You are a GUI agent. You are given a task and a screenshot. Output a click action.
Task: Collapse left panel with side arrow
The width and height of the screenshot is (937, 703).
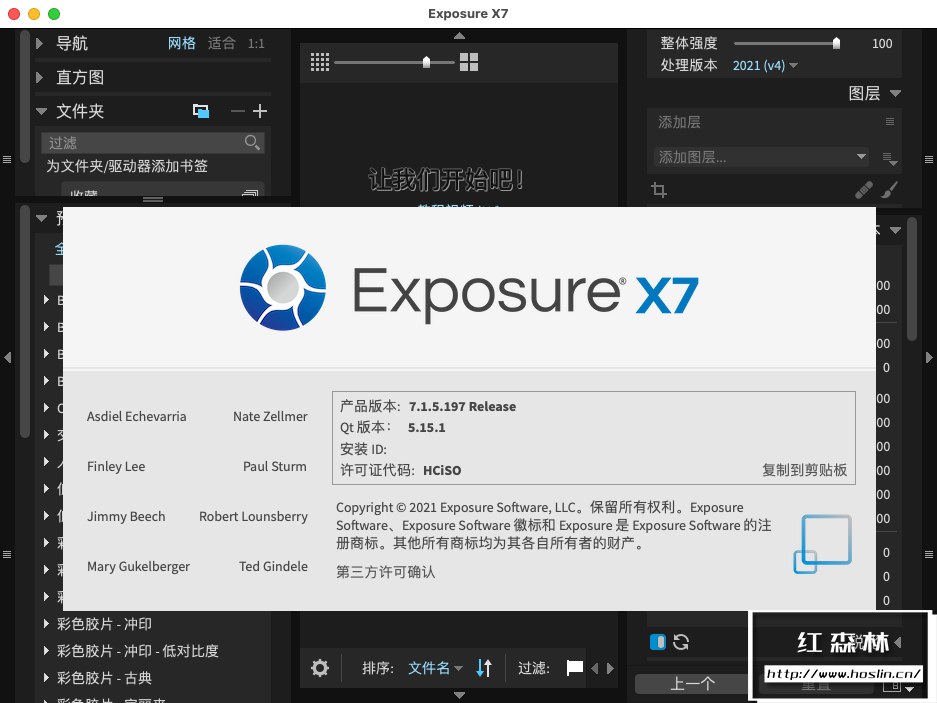(x=8, y=357)
